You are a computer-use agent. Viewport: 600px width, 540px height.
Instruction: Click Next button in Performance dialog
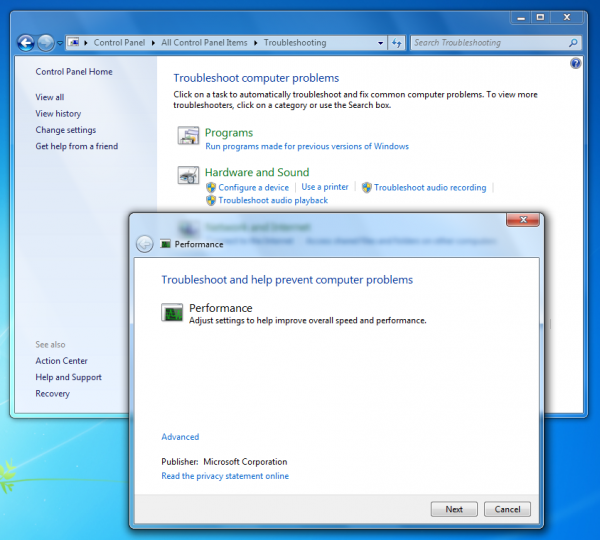click(x=454, y=509)
